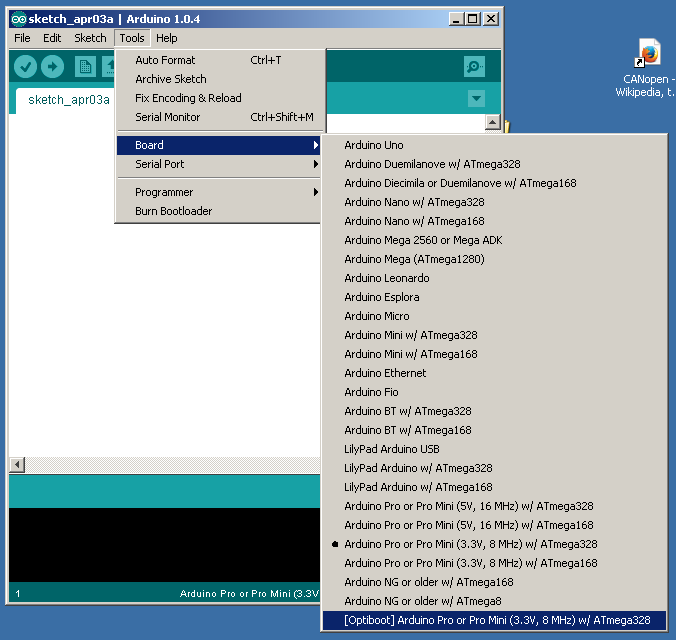
Task: Click the New sketch document icon
Action: pyautogui.click(x=85, y=67)
